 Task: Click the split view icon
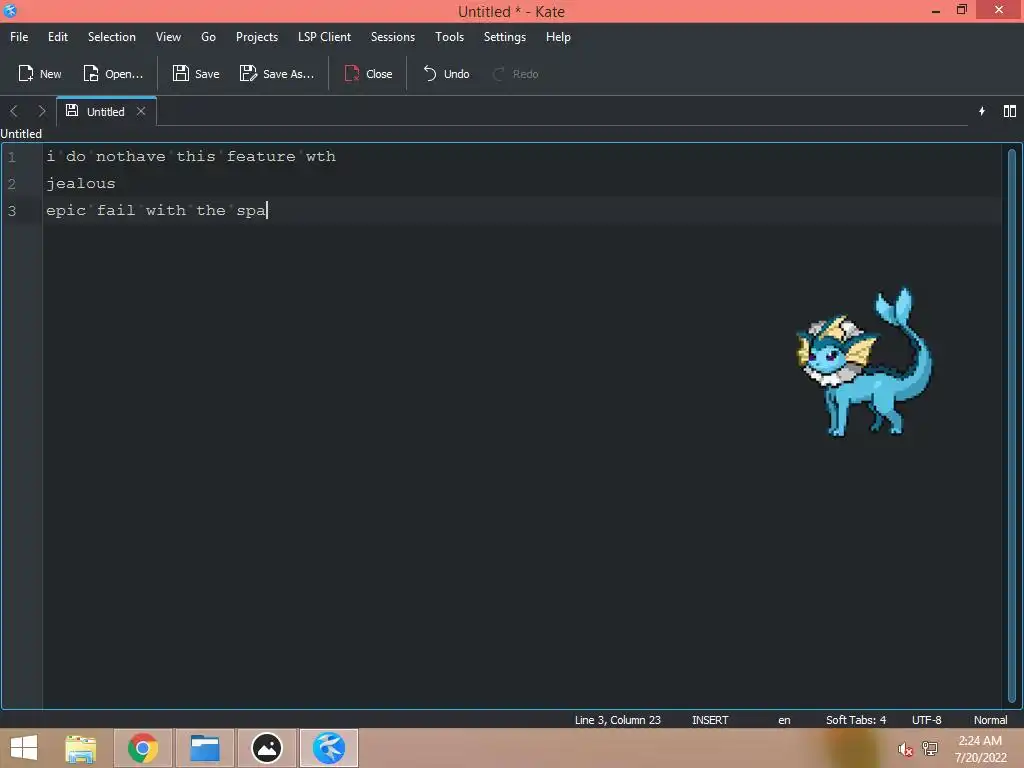click(1010, 111)
